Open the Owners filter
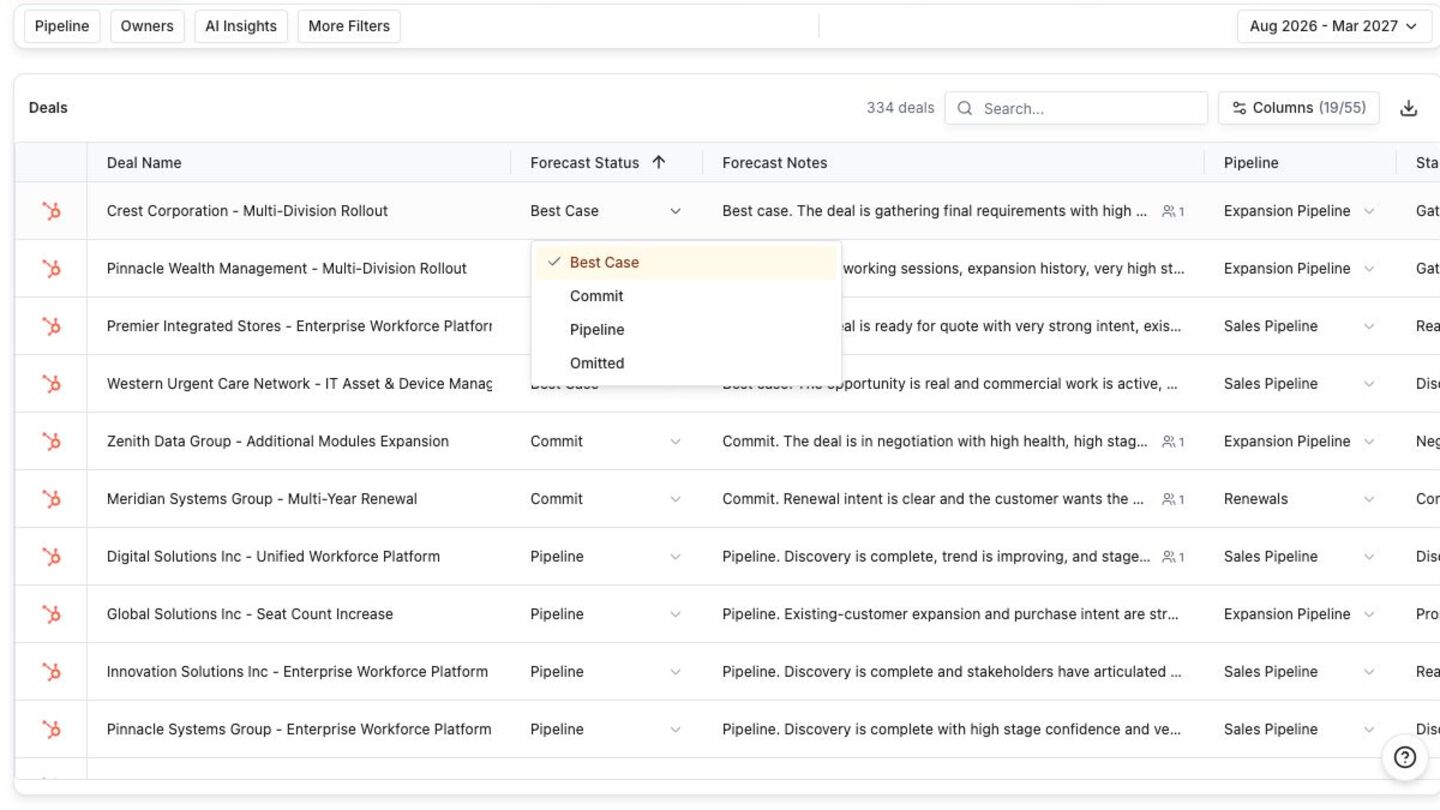The height and width of the screenshot is (810, 1440). coord(147,26)
